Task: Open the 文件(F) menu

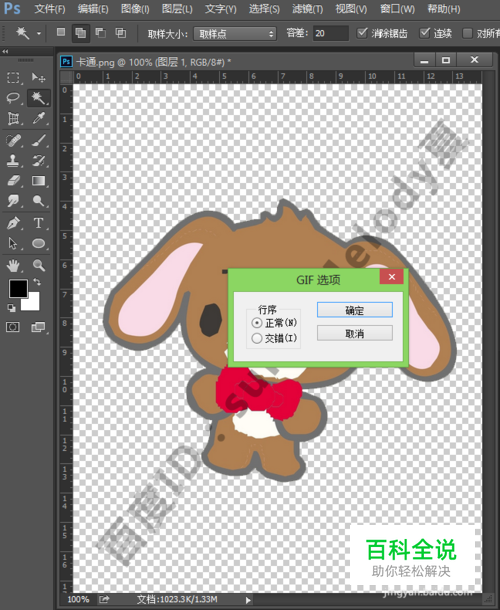Action: tap(50, 9)
